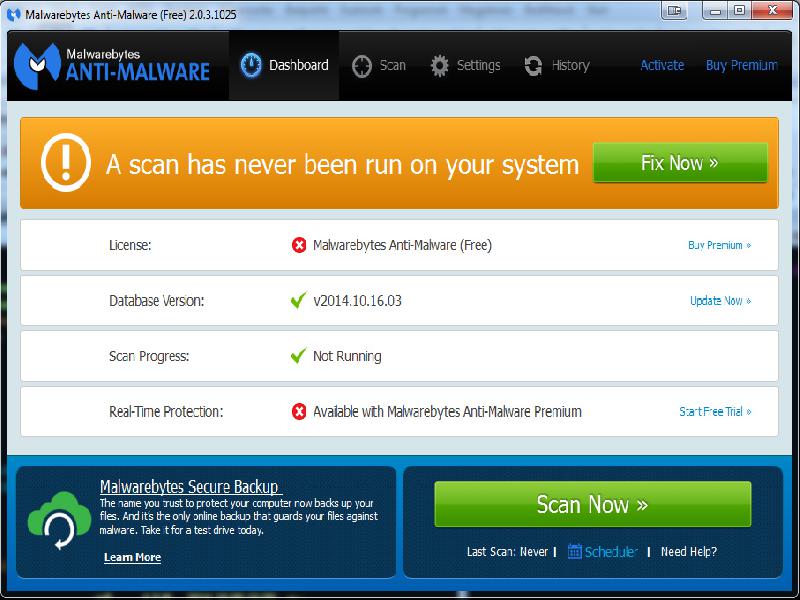Image resolution: width=800 pixels, height=600 pixels.
Task: Open the Malwarebytes Secure Backup heading link
Action: point(191,486)
